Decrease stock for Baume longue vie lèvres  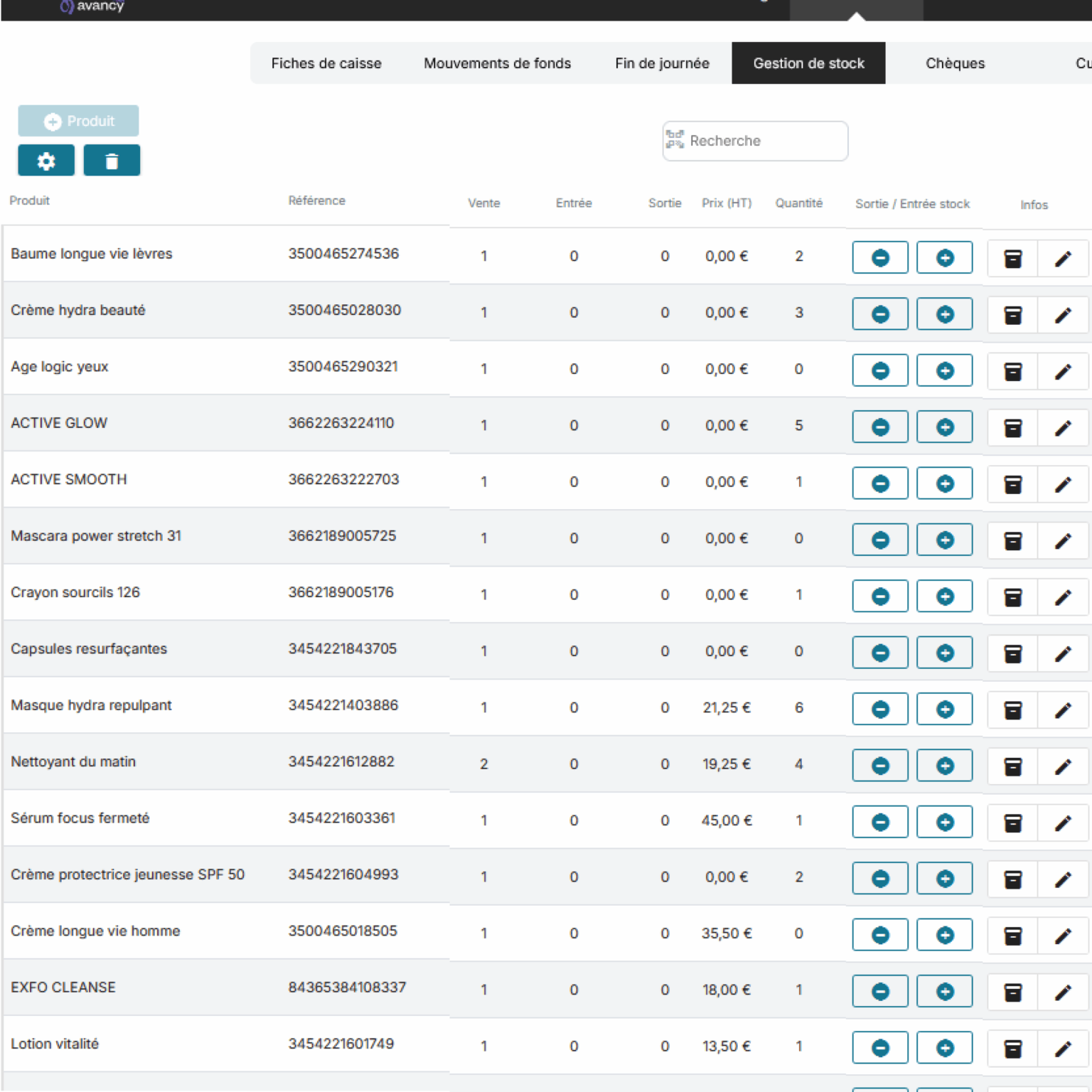click(x=879, y=257)
